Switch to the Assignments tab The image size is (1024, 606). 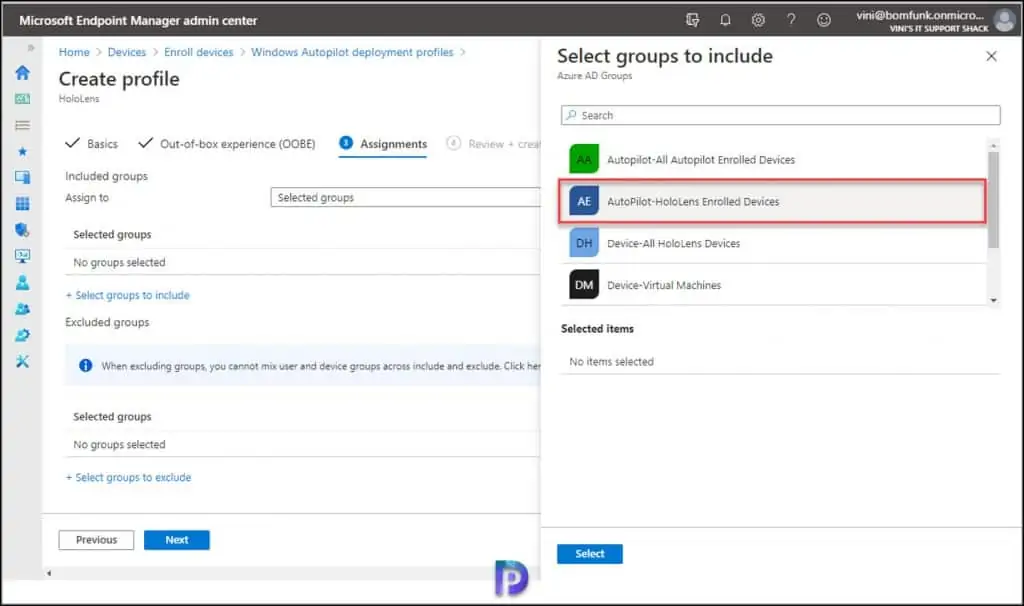click(383, 144)
